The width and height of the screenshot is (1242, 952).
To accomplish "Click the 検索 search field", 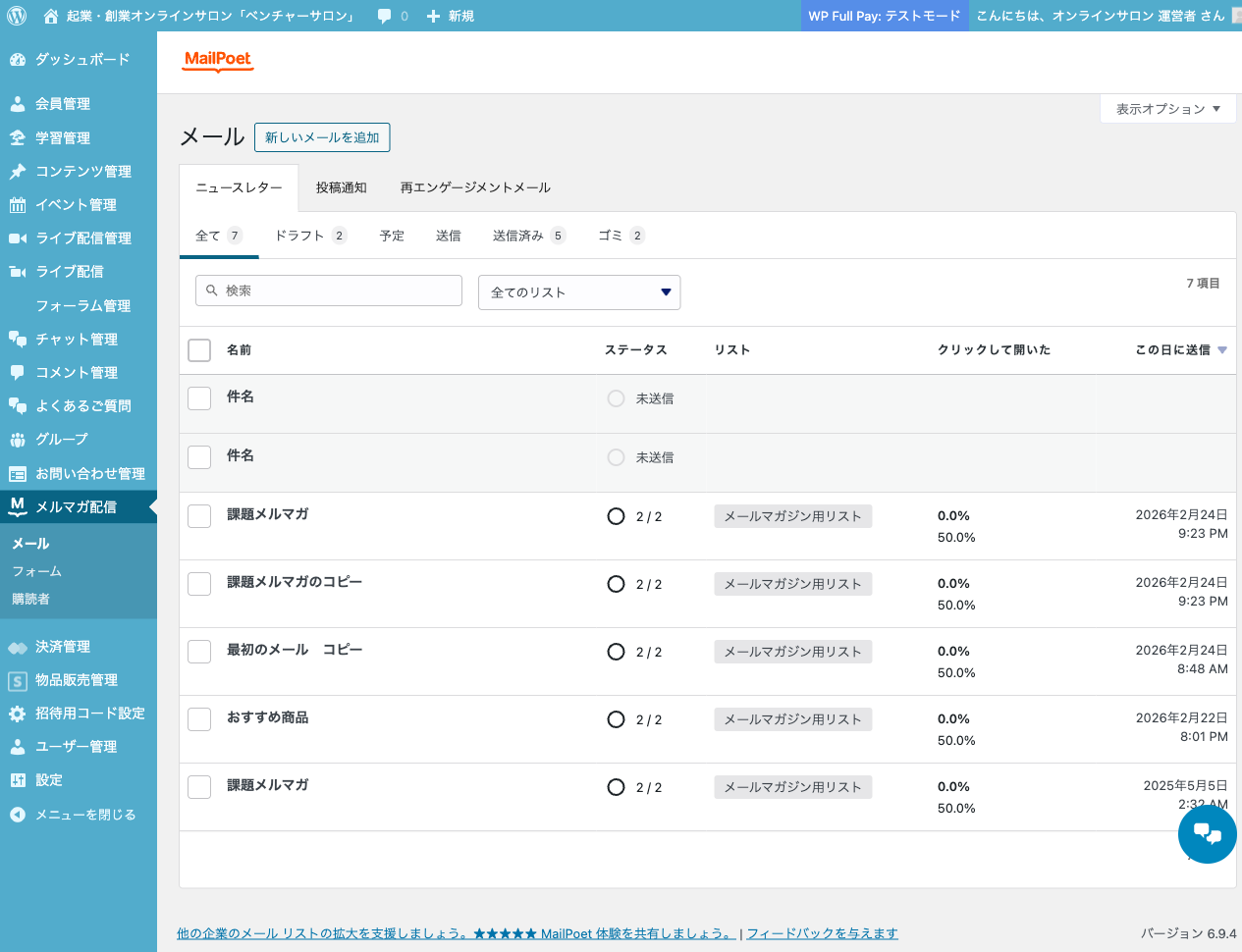I will (x=329, y=291).
